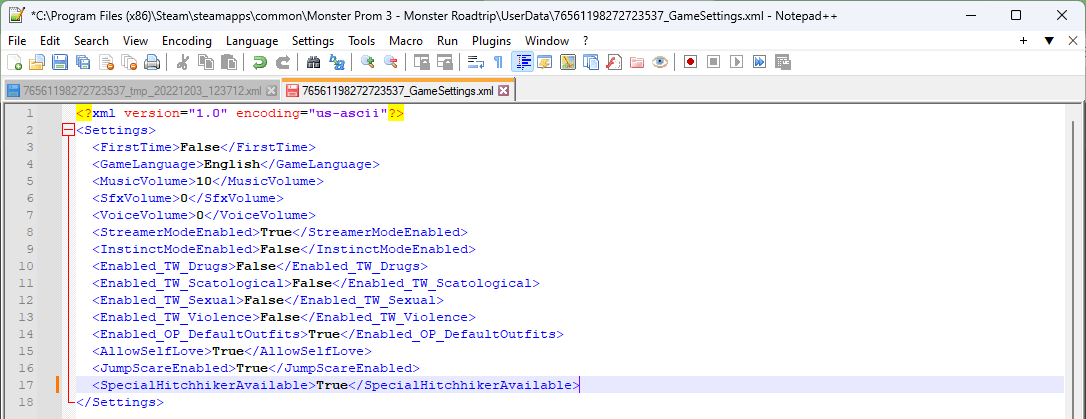The image size is (1086, 419).
Task: Click Save recorded macro icon
Action: click(783, 63)
